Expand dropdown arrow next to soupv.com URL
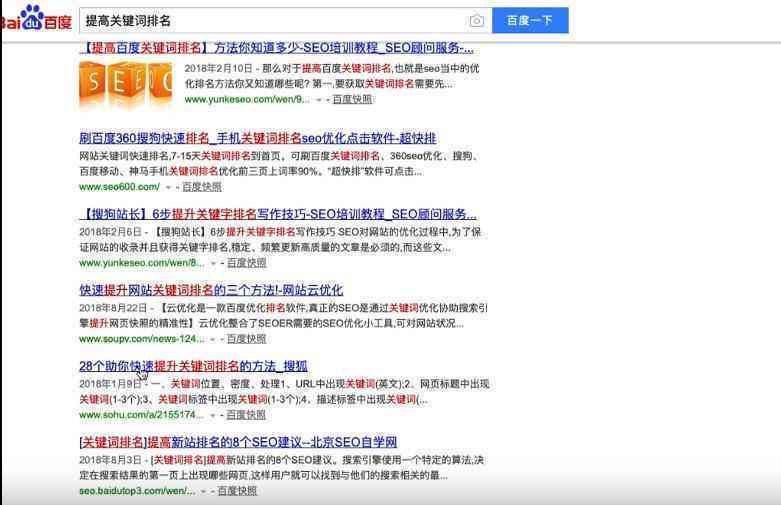 pos(213,339)
